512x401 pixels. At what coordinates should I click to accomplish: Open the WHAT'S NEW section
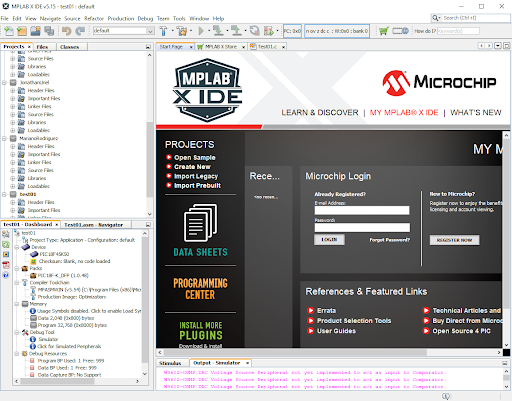tap(476, 113)
